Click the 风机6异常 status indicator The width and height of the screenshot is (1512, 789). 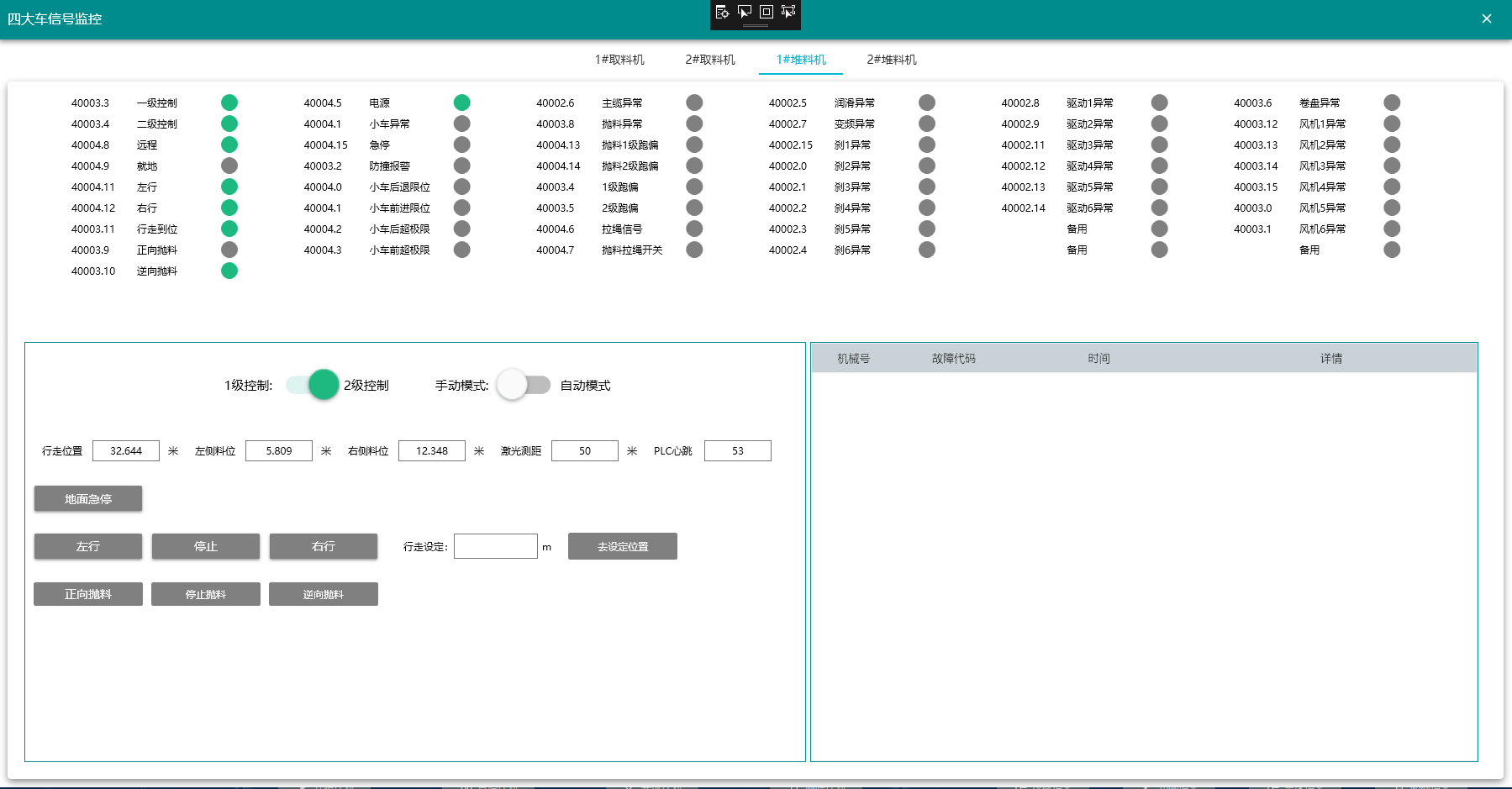pyautogui.click(x=1392, y=229)
